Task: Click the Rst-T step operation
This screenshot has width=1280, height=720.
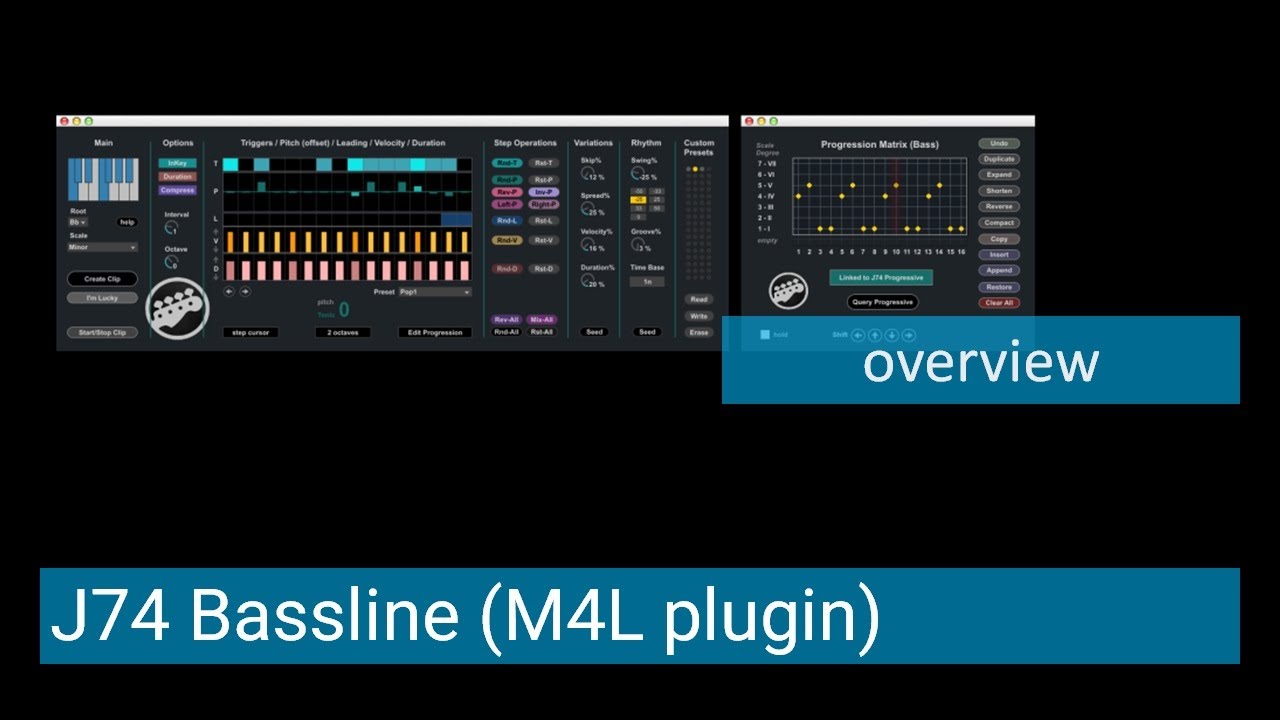Action: tap(543, 163)
